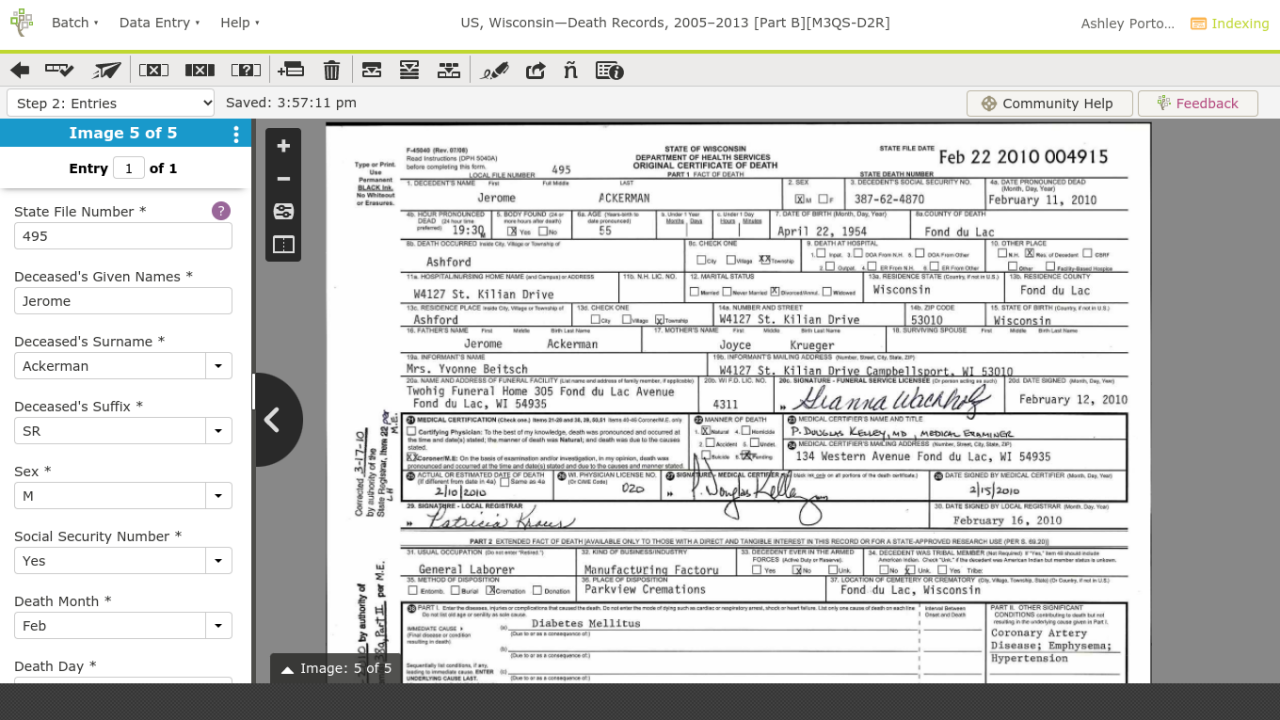Toggle the split view ruler icon
The image size is (1280, 720).
coord(283,245)
